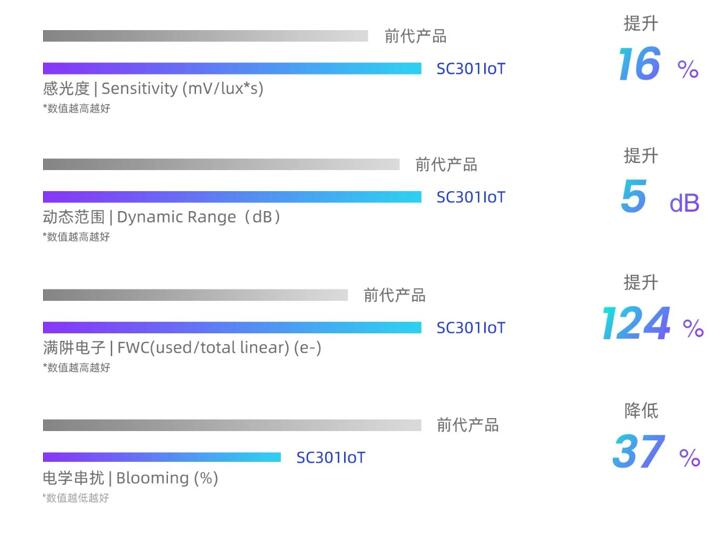Click the SC301IoT gradient bar for FWC
725x540 pixels.
[232, 327]
